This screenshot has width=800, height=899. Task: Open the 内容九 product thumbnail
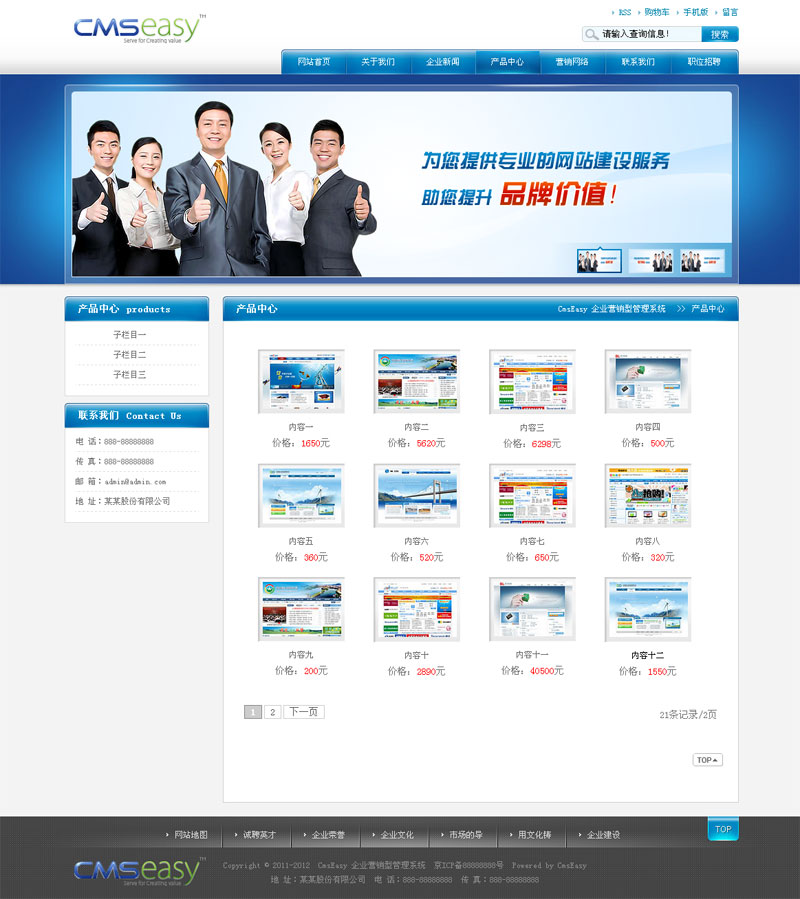(301, 609)
